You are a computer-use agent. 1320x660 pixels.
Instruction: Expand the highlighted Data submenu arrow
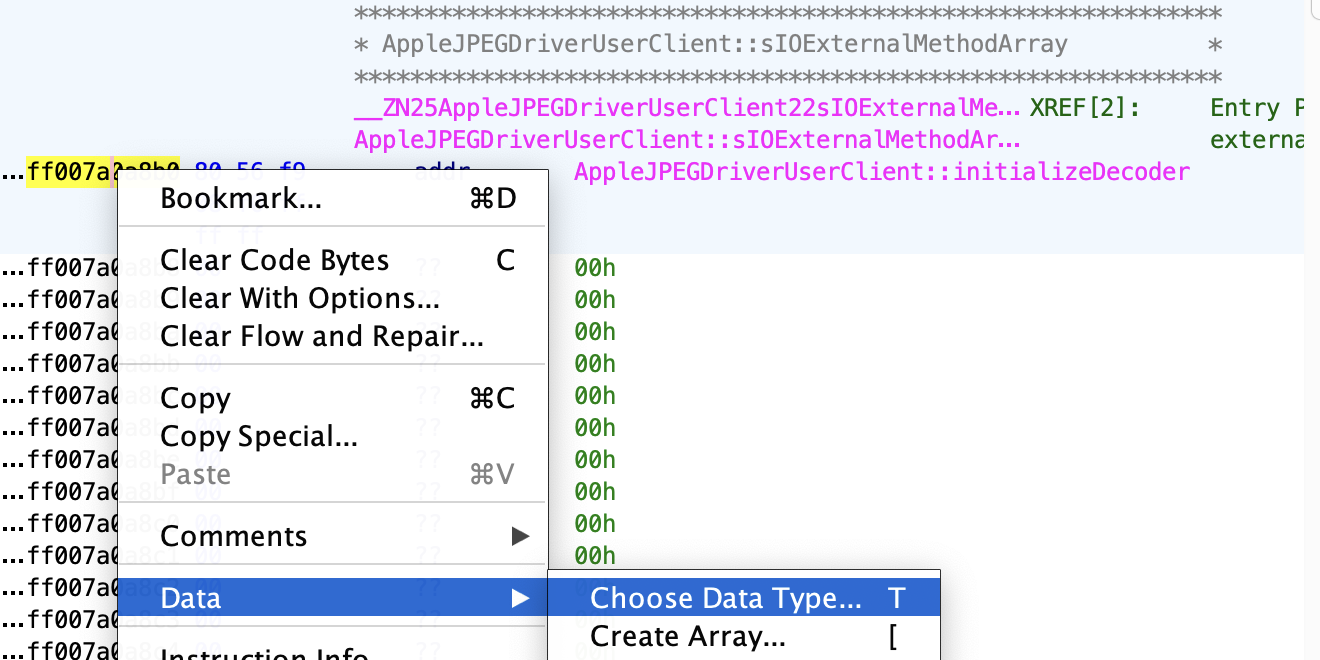click(520, 598)
